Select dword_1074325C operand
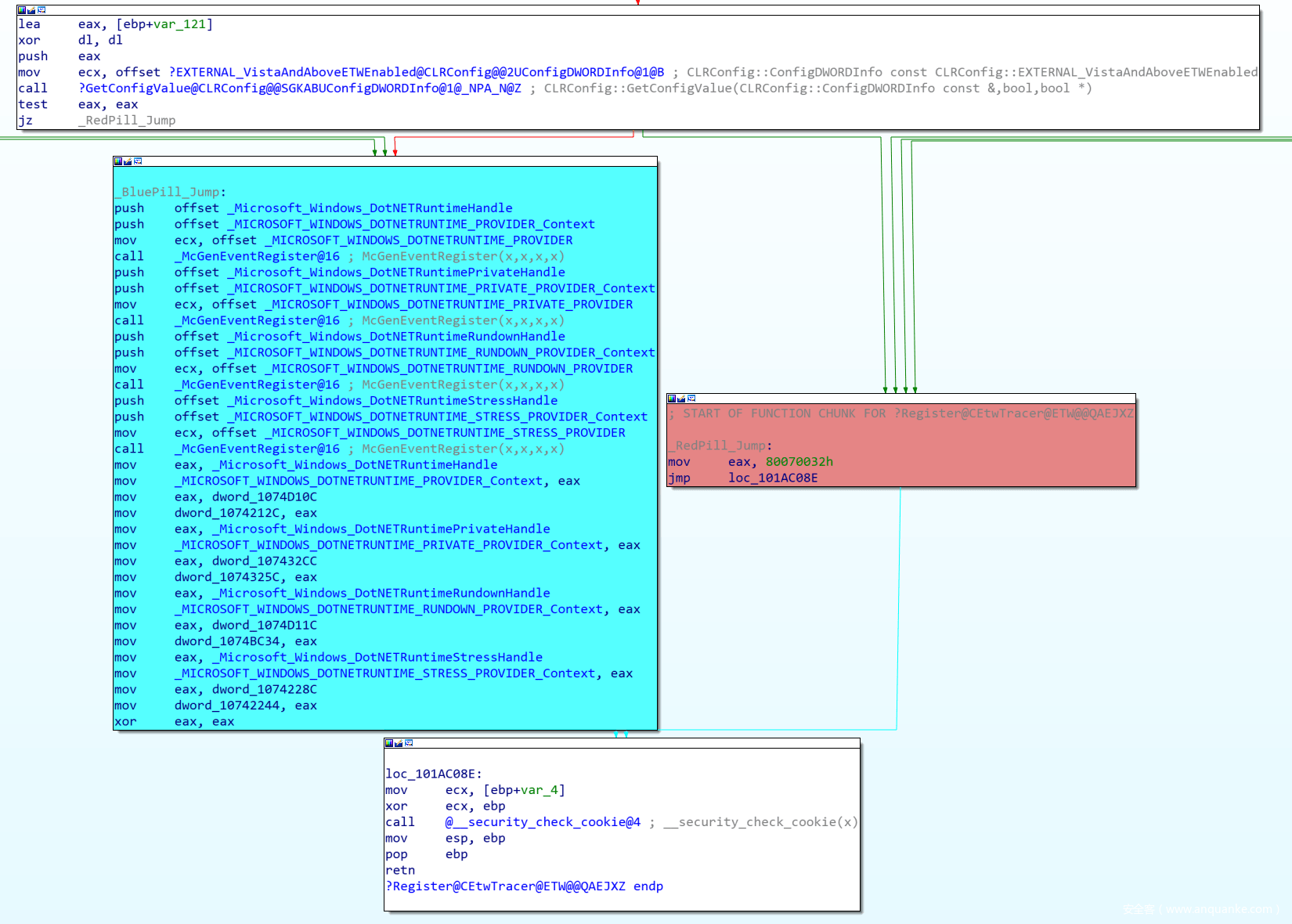The width and height of the screenshot is (1292, 924). click(x=227, y=577)
